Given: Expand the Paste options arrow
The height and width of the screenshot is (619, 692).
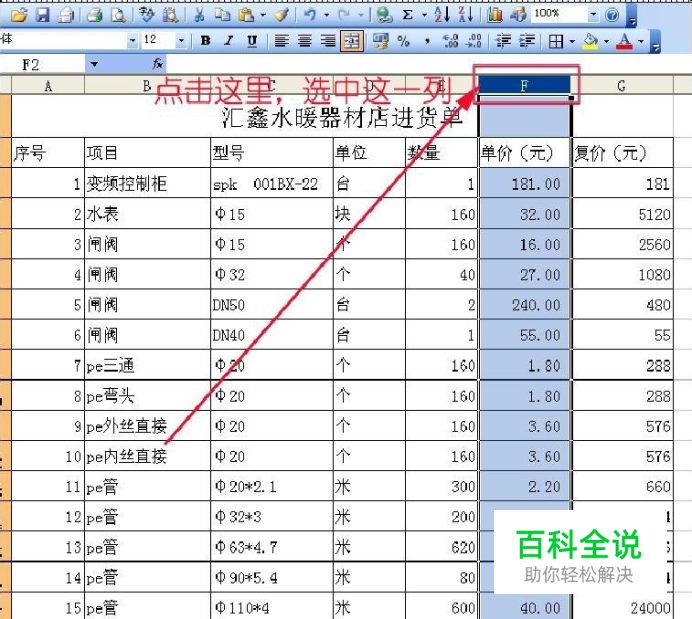Looking at the screenshot, I should point(263,15).
